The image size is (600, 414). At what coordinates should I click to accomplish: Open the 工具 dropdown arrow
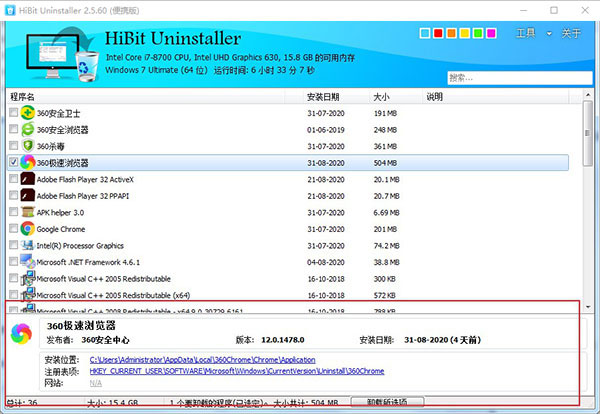click(x=549, y=34)
